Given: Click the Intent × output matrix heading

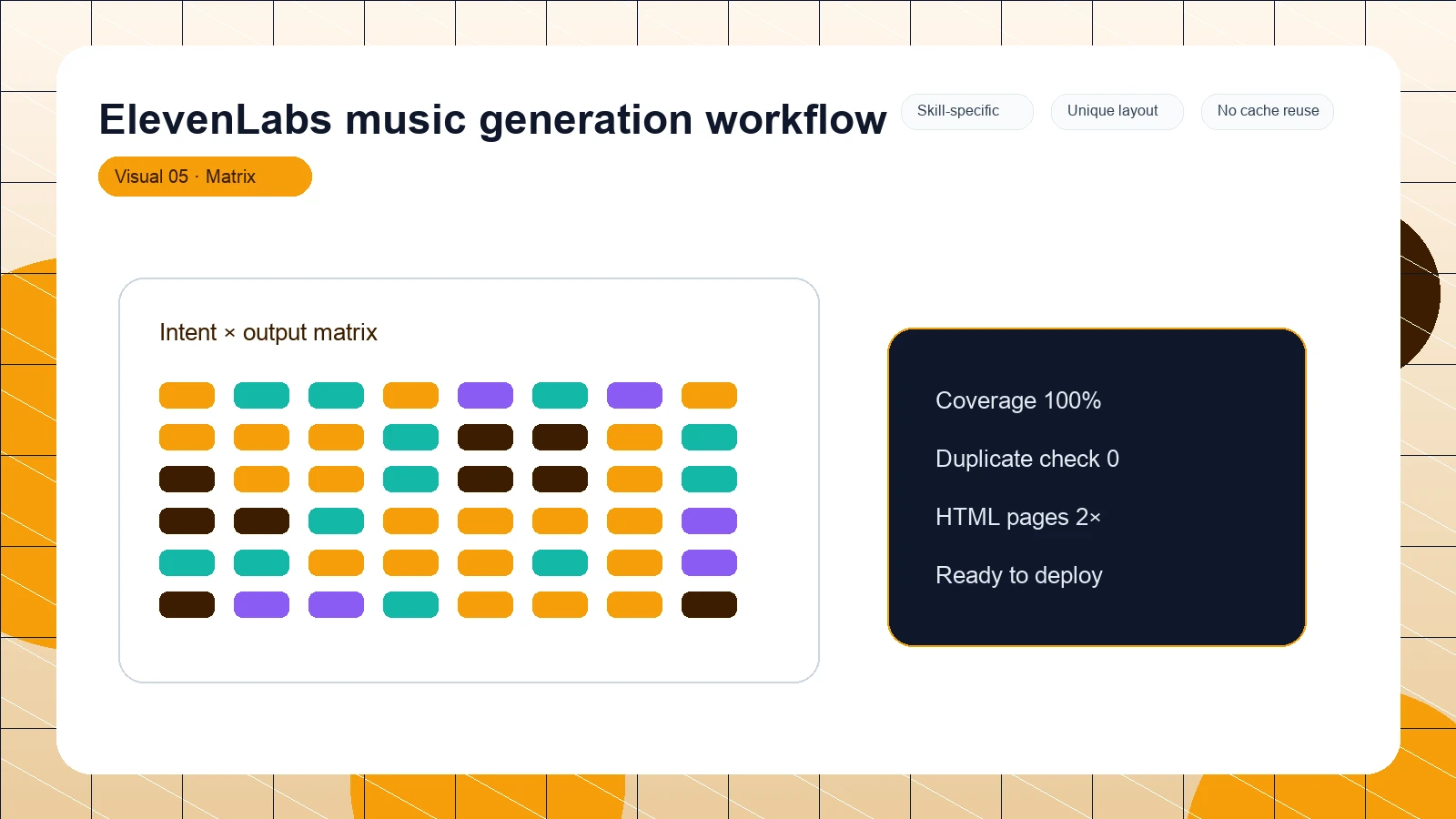Looking at the screenshot, I should click(x=268, y=332).
